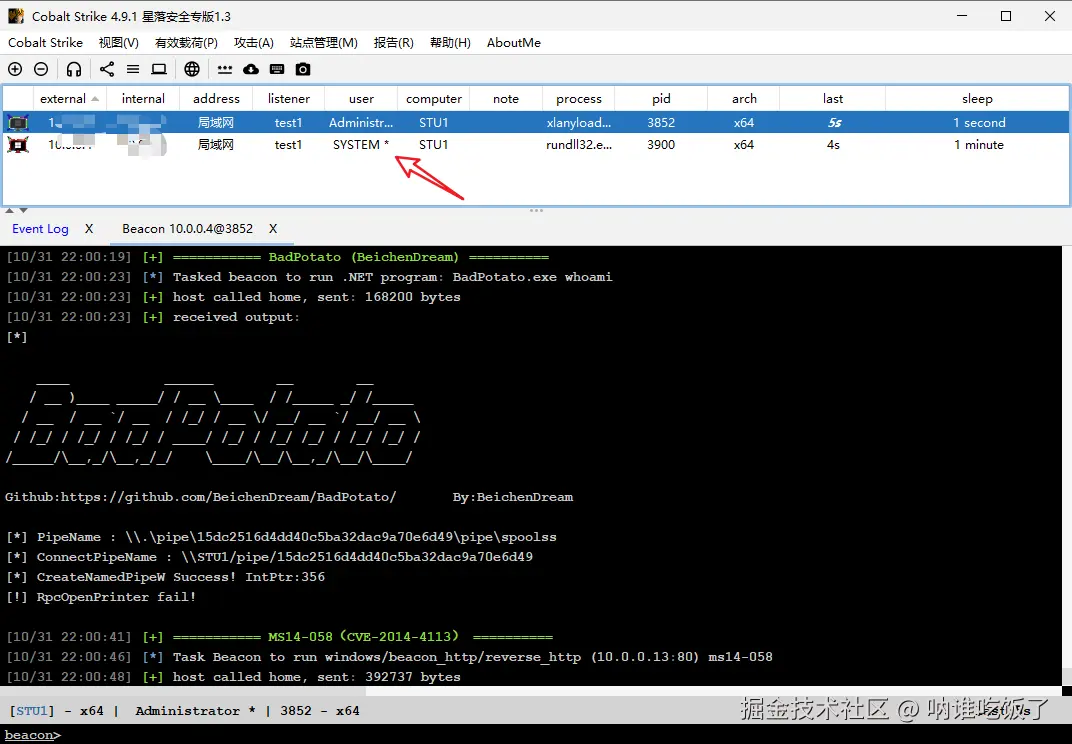
Task: Click the xlanyload... process cell
Action: click(578, 123)
